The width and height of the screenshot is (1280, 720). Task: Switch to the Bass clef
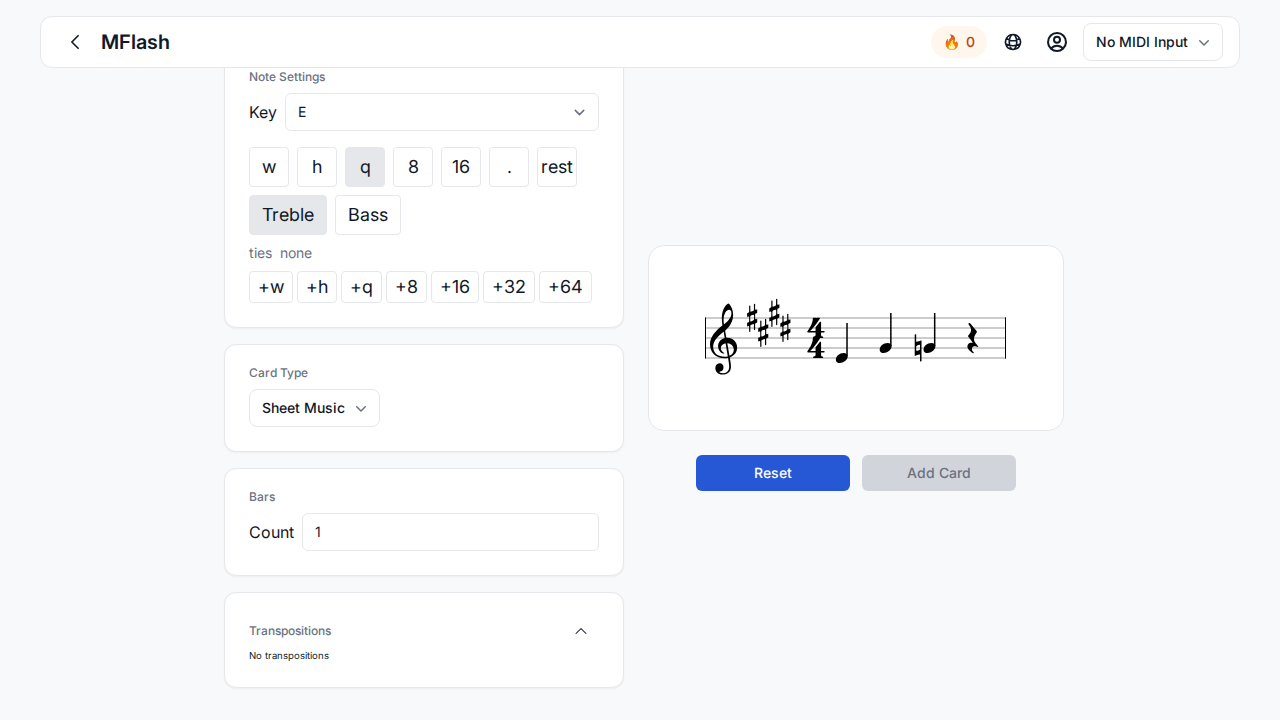pos(368,215)
